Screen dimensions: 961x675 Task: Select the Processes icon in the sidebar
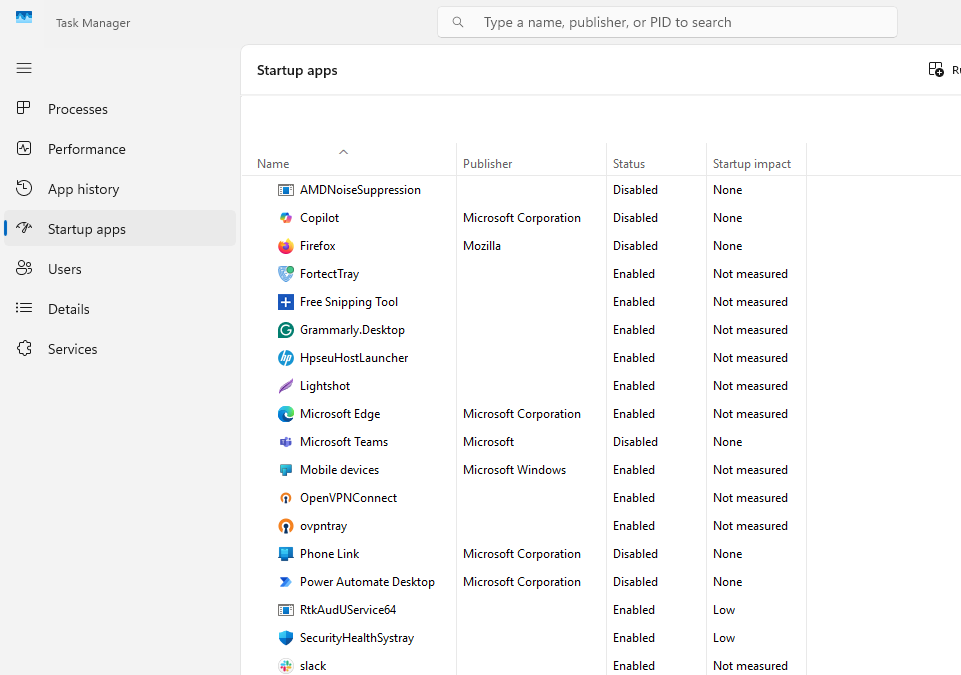[x=24, y=108]
